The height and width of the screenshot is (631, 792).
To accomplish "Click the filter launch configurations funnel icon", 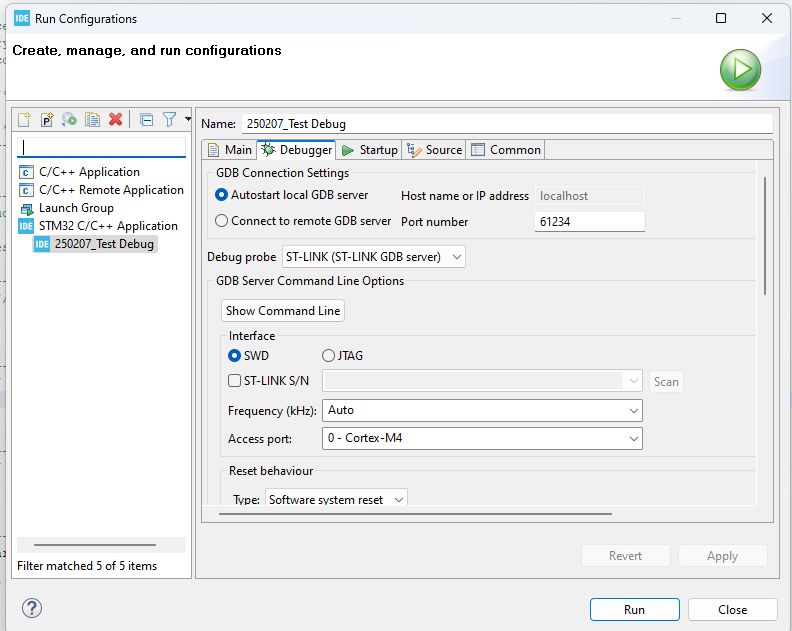I will (x=169, y=119).
